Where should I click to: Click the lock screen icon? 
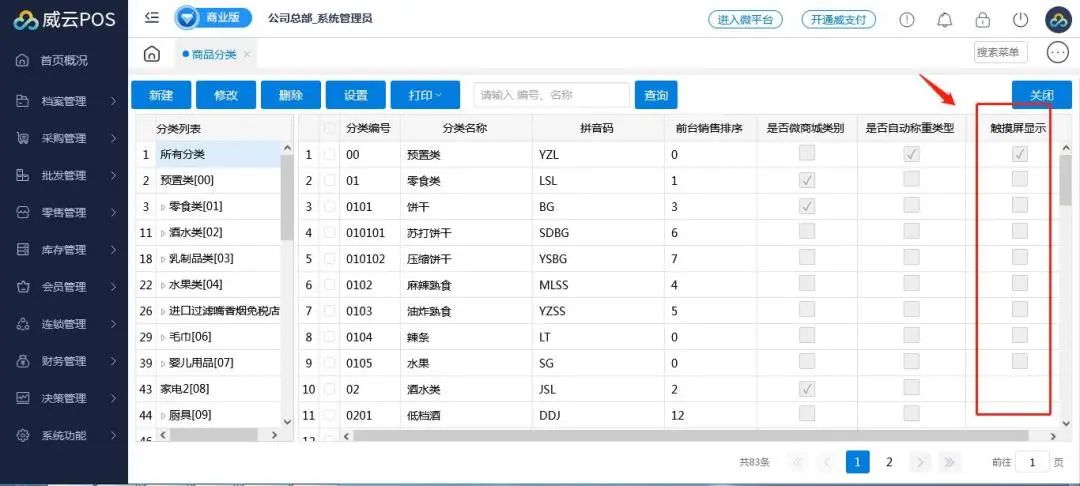click(982, 20)
